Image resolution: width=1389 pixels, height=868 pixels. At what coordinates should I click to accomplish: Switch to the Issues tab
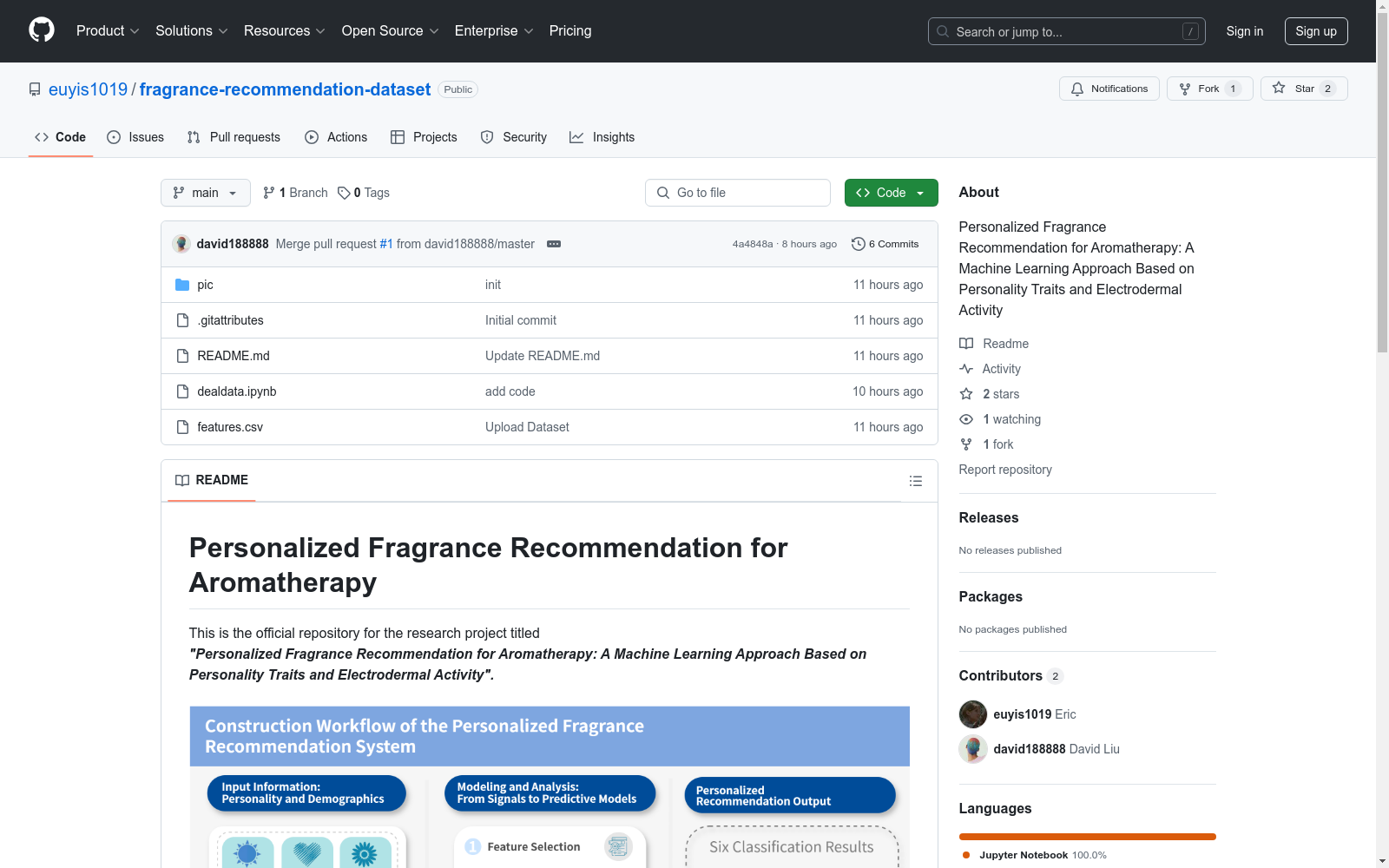tap(135, 137)
